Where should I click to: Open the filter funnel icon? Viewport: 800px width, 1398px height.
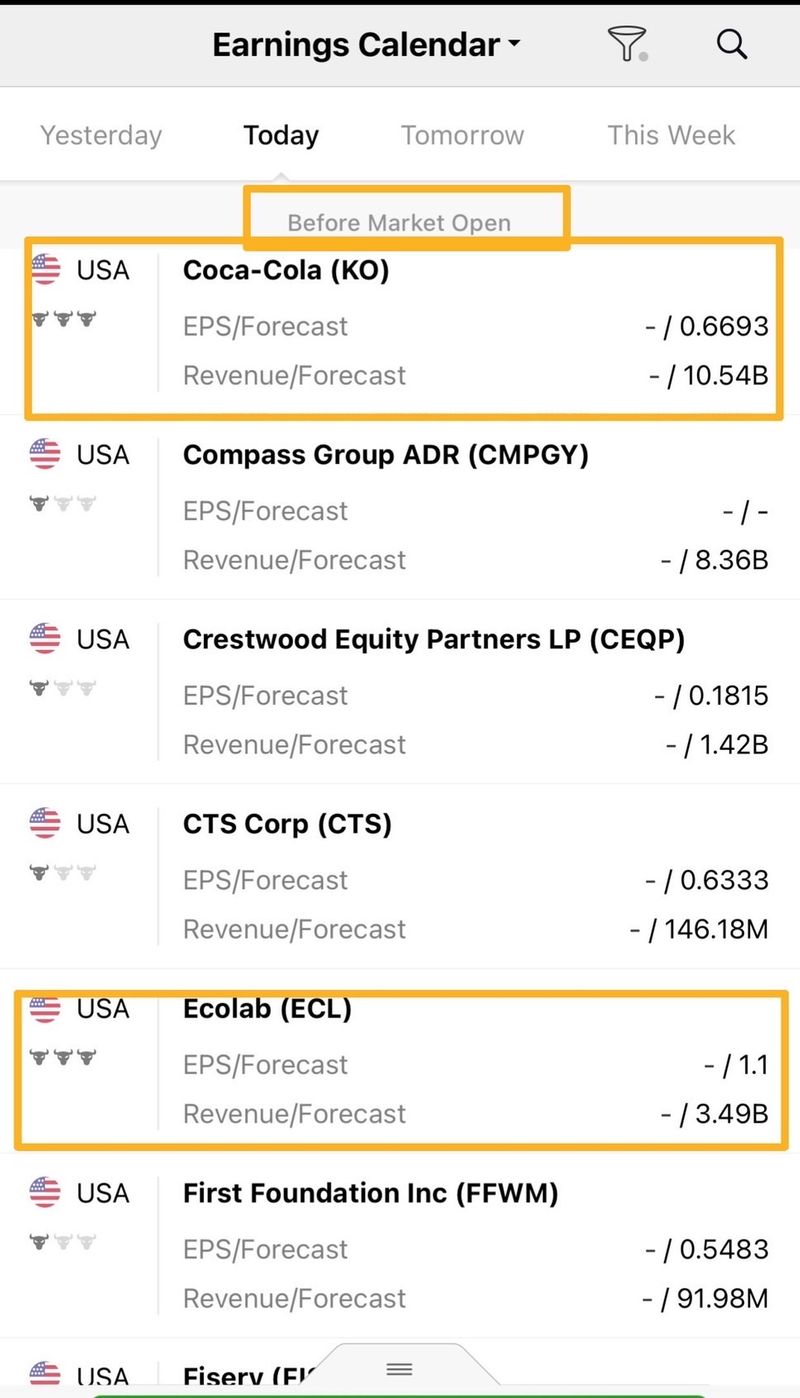(x=627, y=45)
